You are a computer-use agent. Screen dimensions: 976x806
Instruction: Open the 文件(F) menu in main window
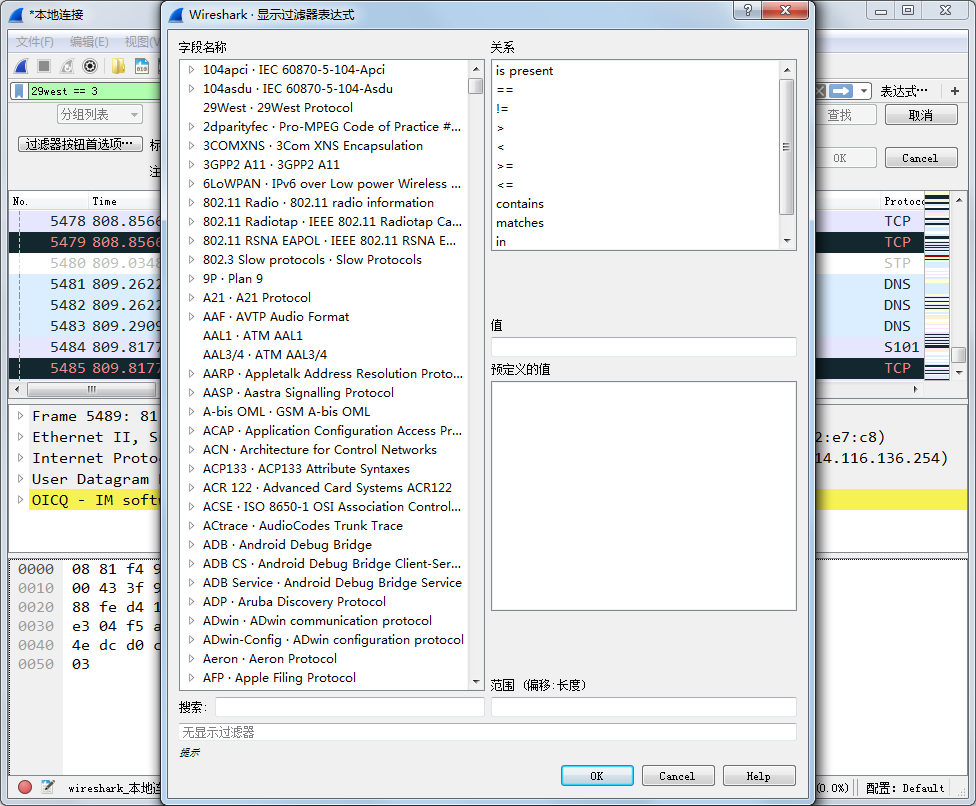tap(35, 42)
